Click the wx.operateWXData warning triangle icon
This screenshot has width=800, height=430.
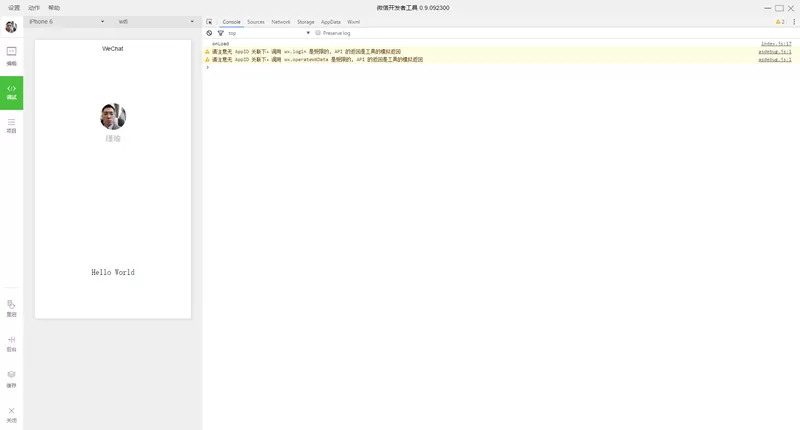point(207,60)
